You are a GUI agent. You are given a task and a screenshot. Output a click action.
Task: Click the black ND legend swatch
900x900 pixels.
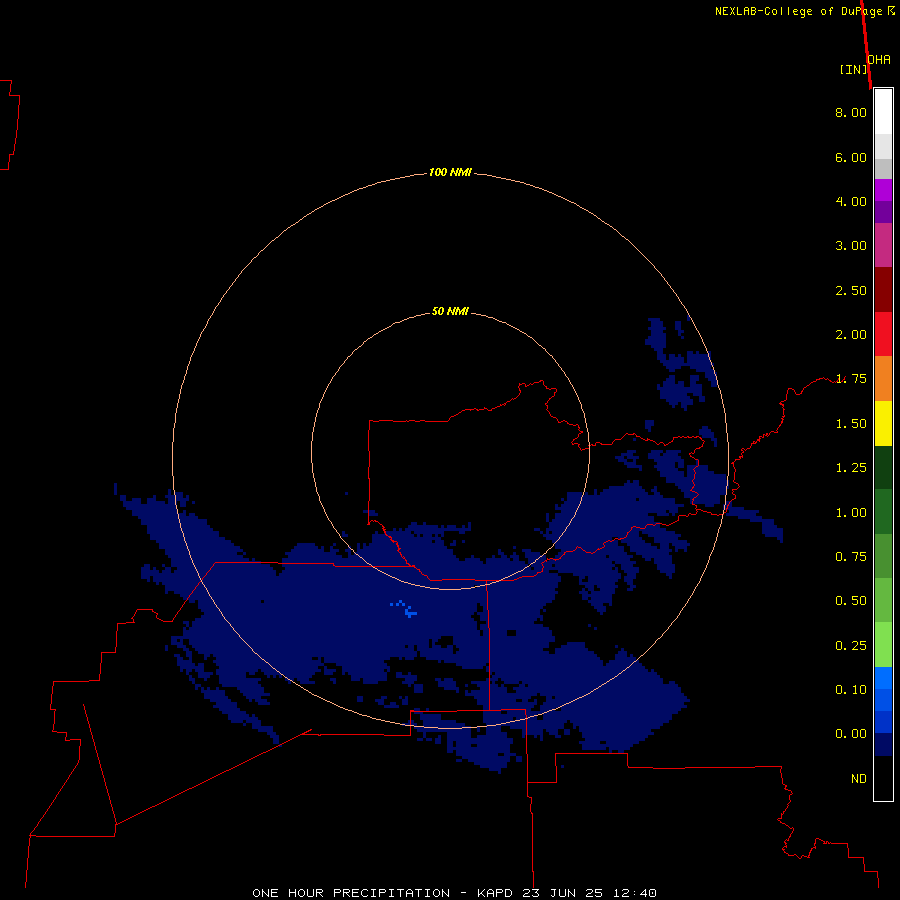point(883,778)
